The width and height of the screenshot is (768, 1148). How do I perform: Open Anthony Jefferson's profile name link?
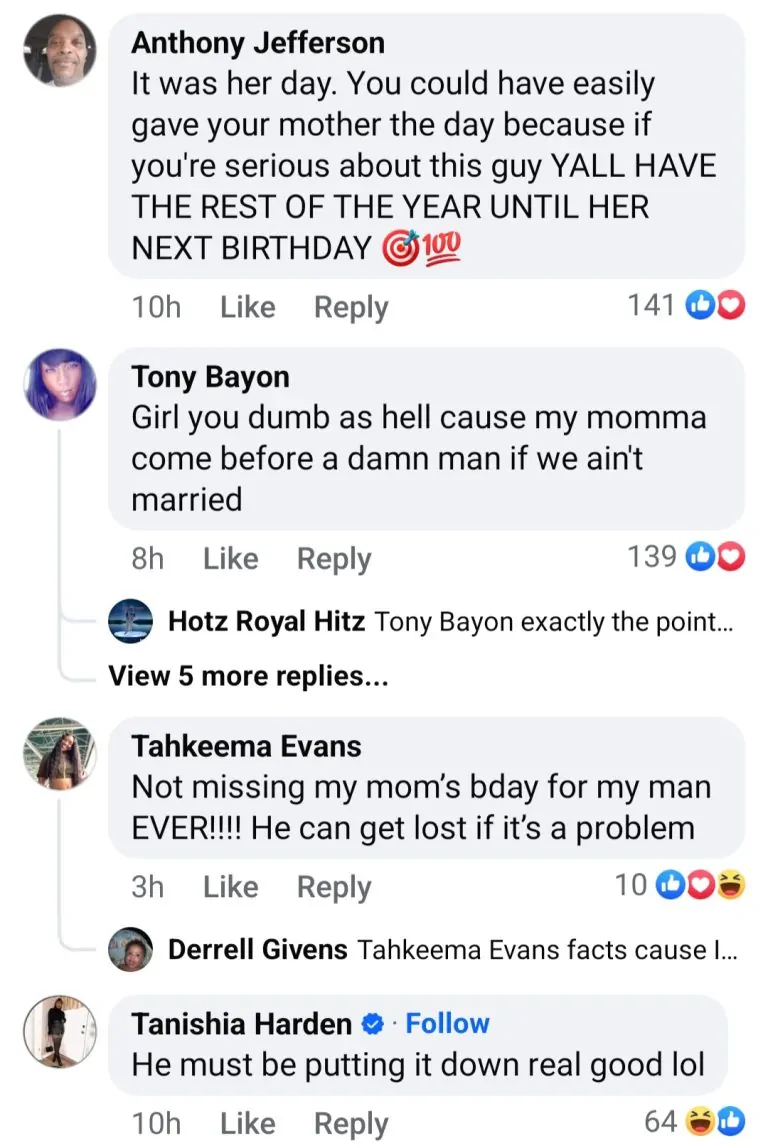coord(258,43)
